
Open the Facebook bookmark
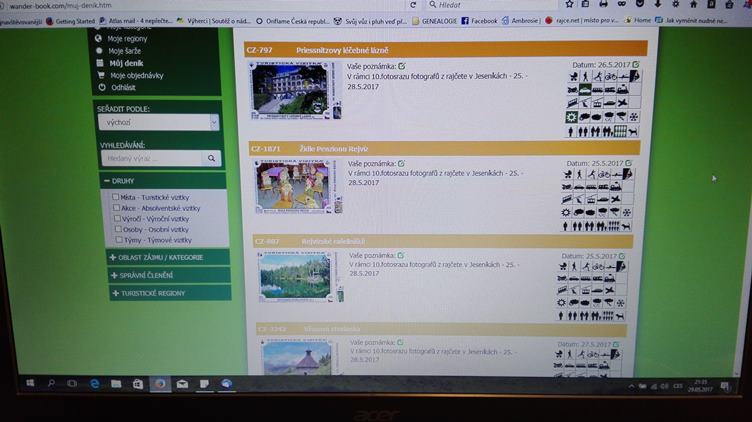479,21
